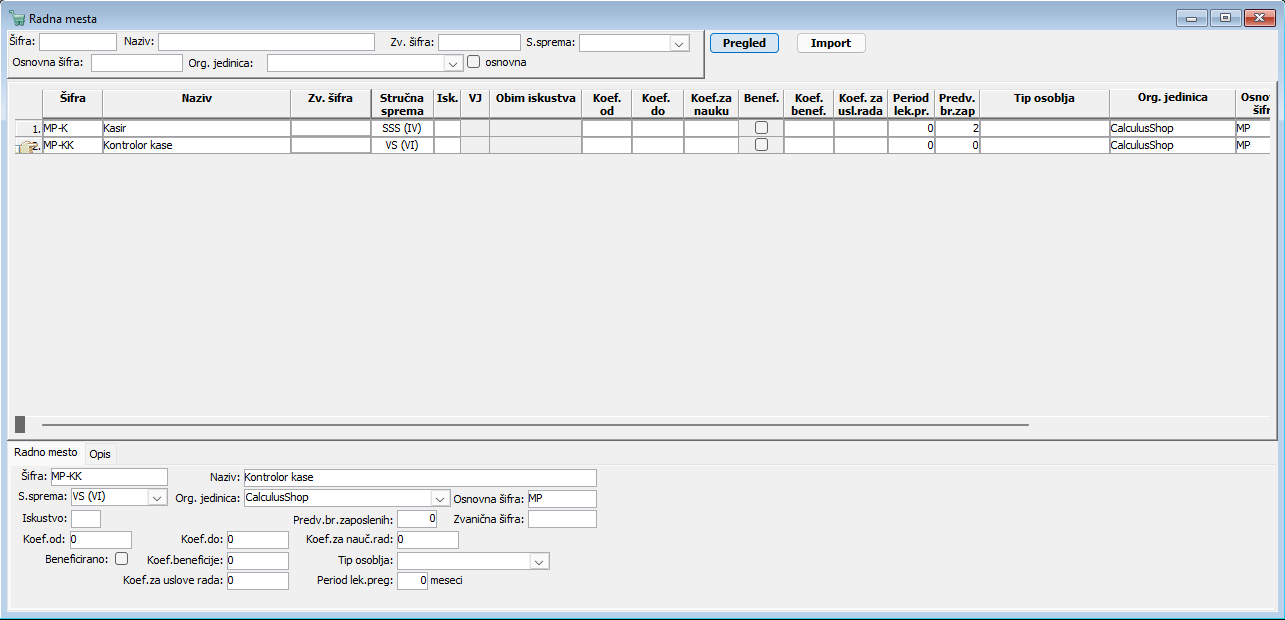Open the Tip osoblja dropdown
Viewport: 1285px width, 620px height.
pos(539,561)
